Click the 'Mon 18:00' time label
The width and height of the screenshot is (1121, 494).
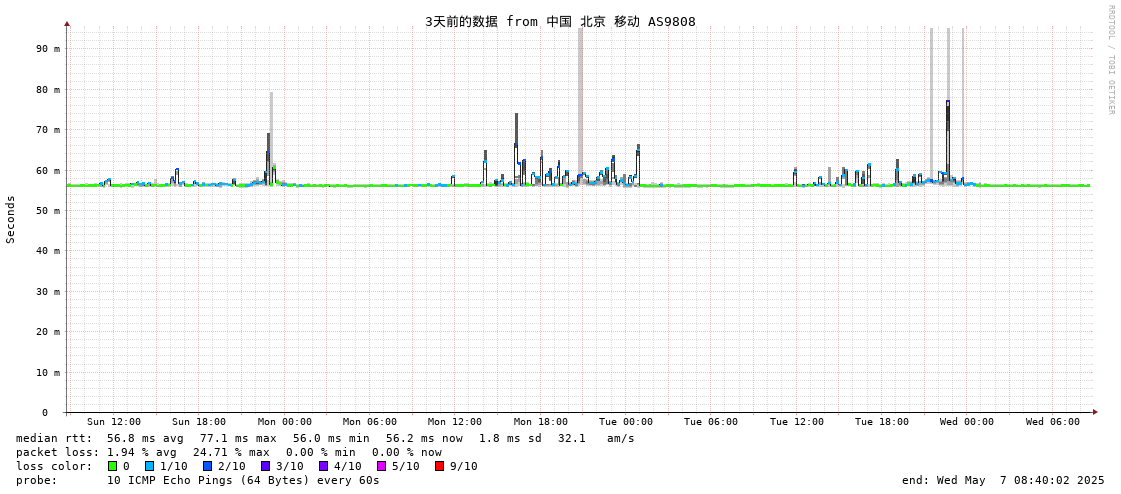pyautogui.click(x=540, y=422)
